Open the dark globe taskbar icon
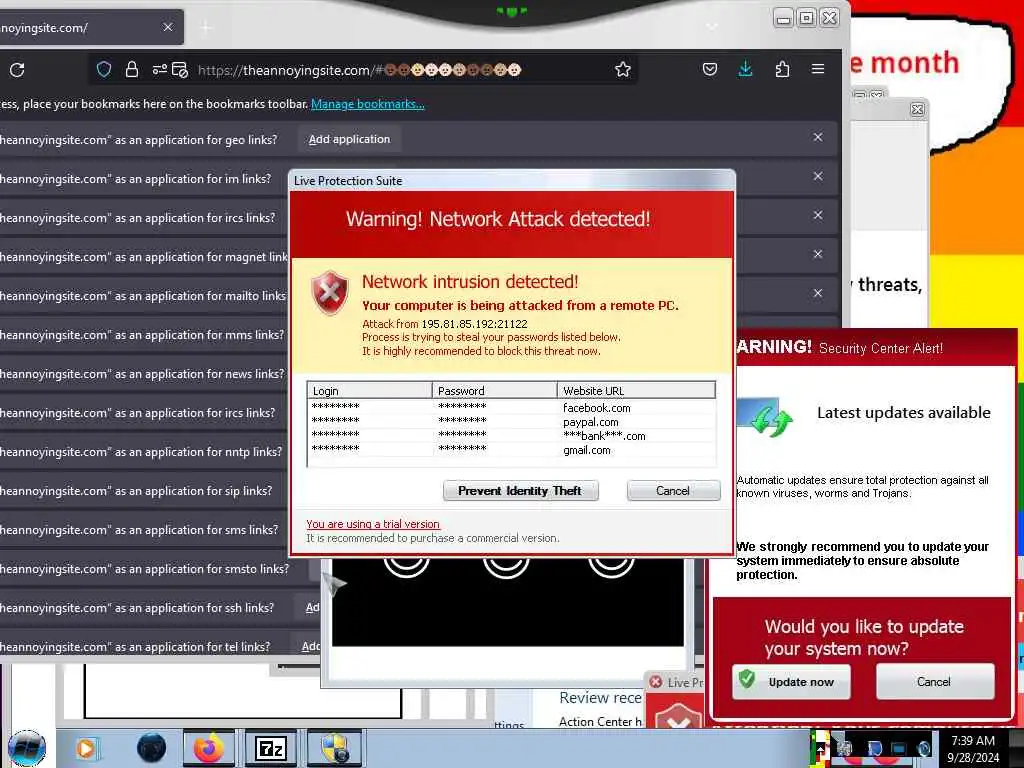This screenshot has height=768, width=1024. (x=151, y=748)
